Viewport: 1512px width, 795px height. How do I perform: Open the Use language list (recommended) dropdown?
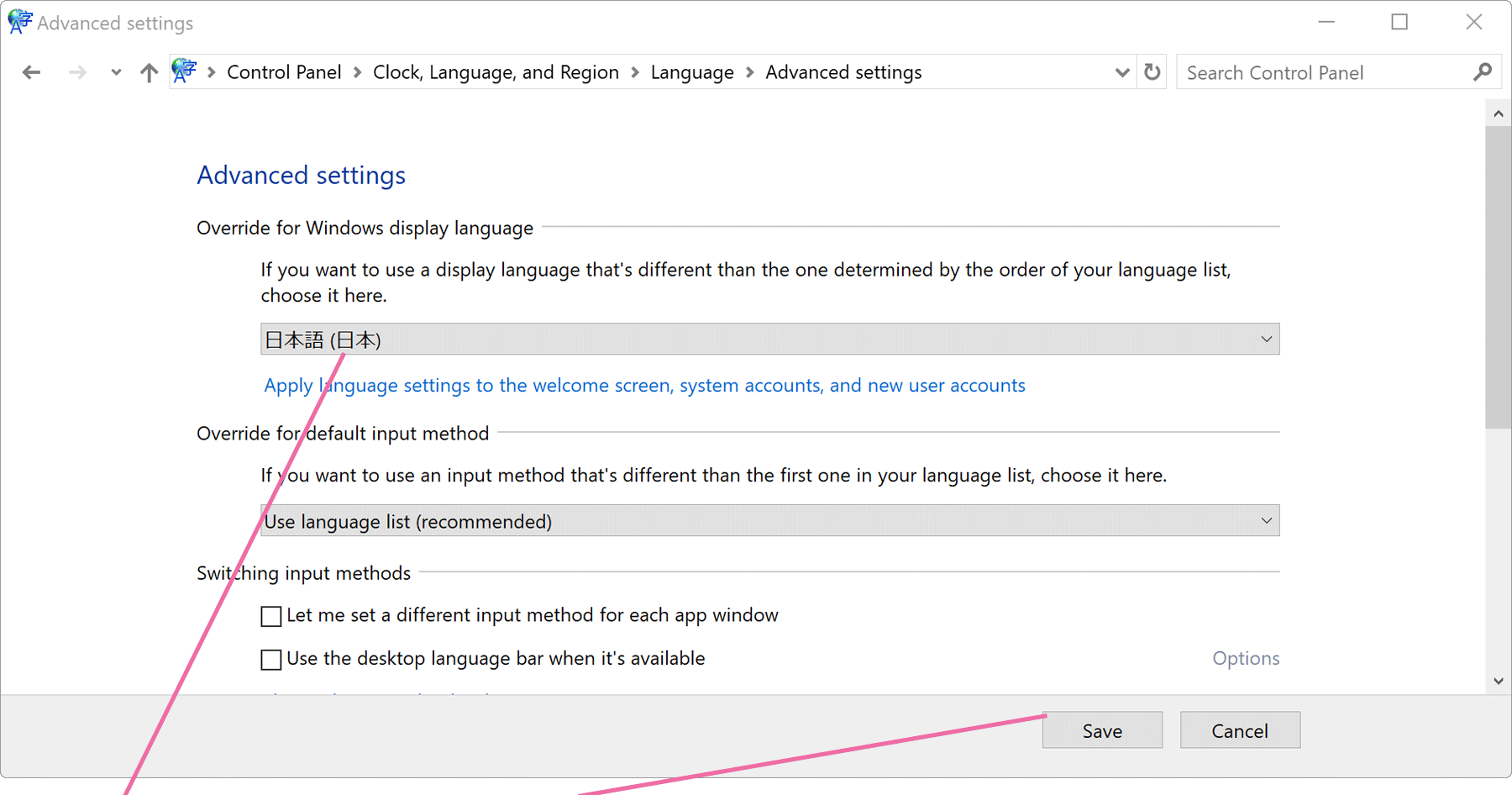(x=769, y=521)
